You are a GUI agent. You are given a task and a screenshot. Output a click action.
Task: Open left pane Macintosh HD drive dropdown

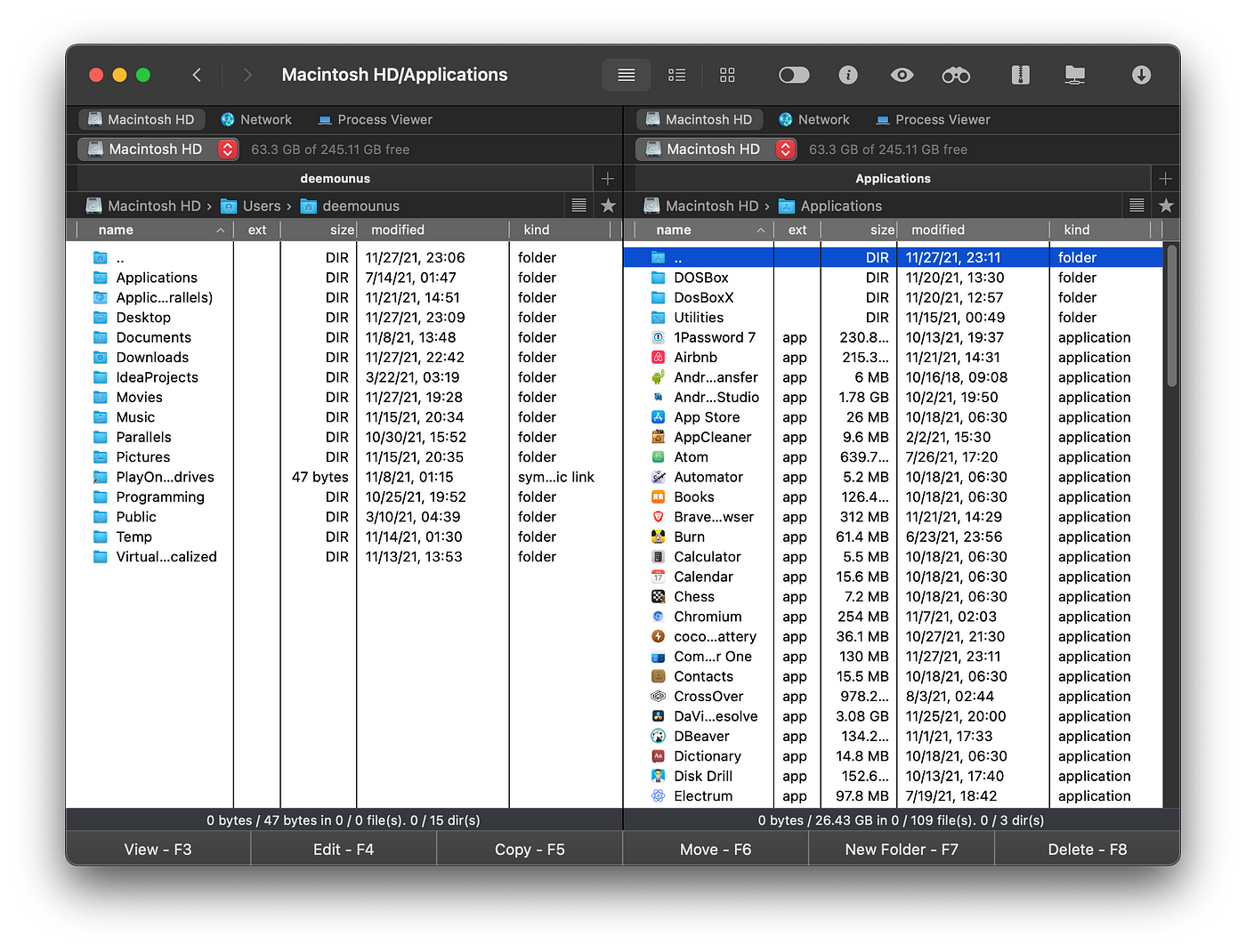[158, 149]
